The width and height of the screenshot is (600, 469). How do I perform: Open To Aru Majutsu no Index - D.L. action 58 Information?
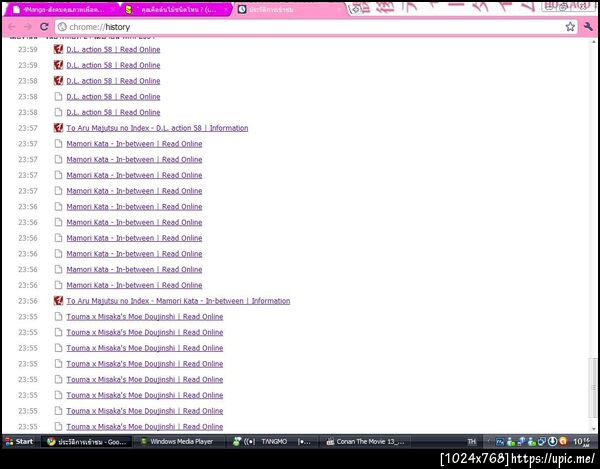(157, 128)
